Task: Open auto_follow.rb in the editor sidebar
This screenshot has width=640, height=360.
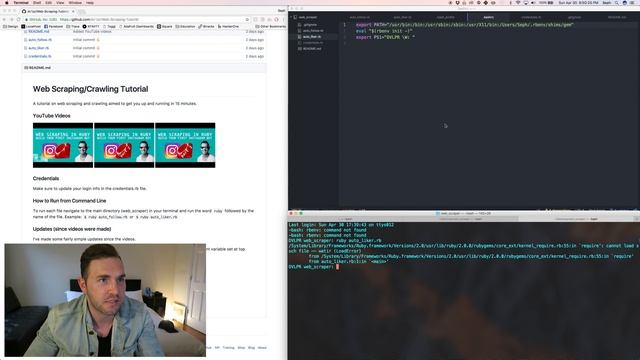Action: (x=313, y=31)
